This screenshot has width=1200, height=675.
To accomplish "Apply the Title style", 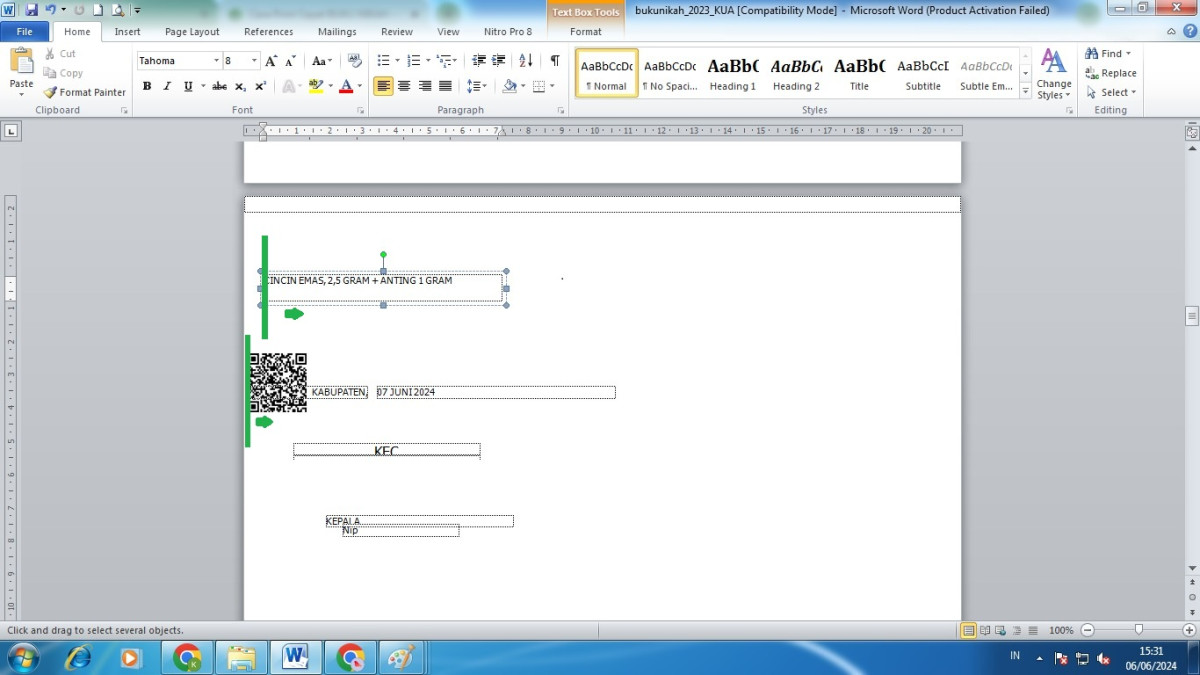I will click(x=859, y=73).
